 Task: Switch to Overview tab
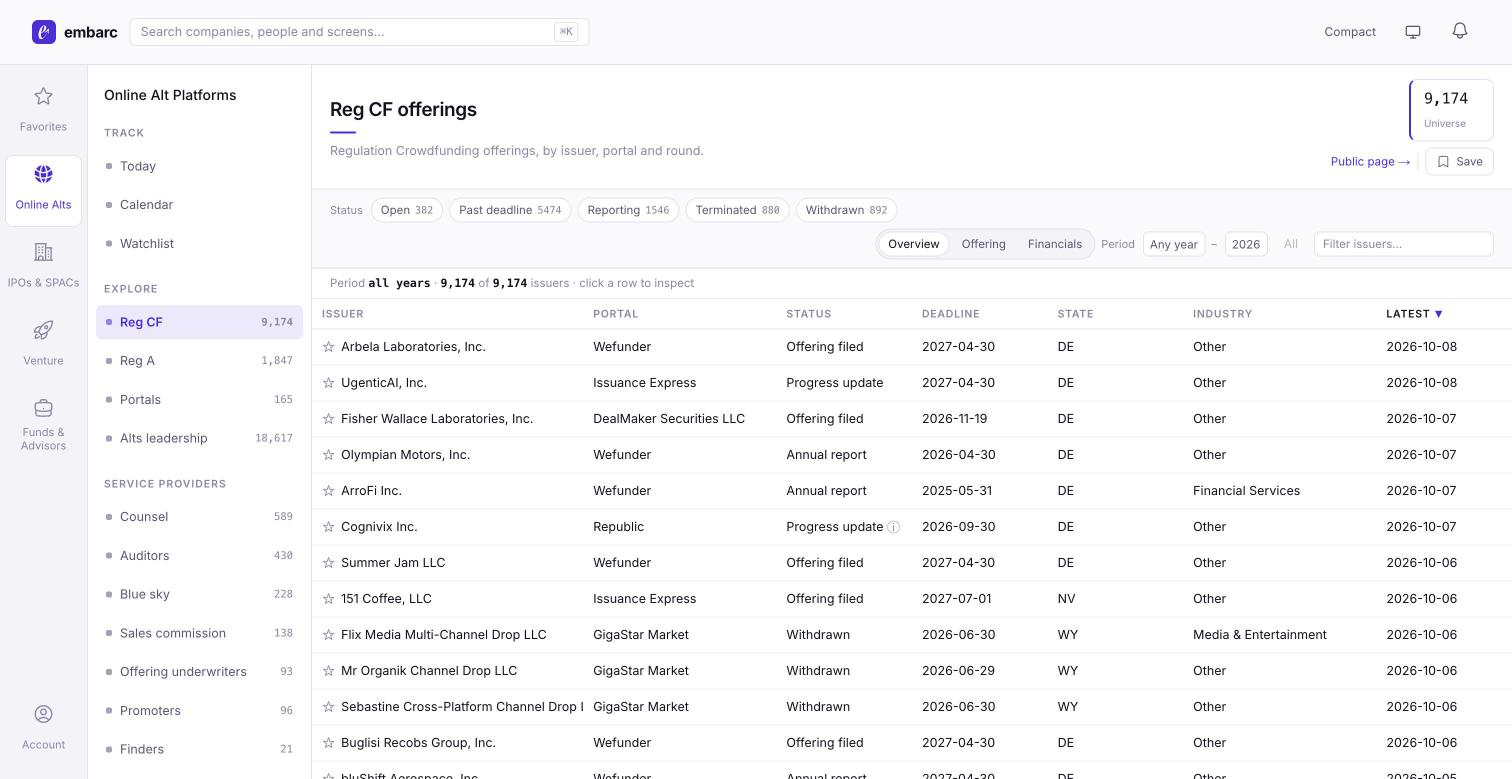click(914, 244)
